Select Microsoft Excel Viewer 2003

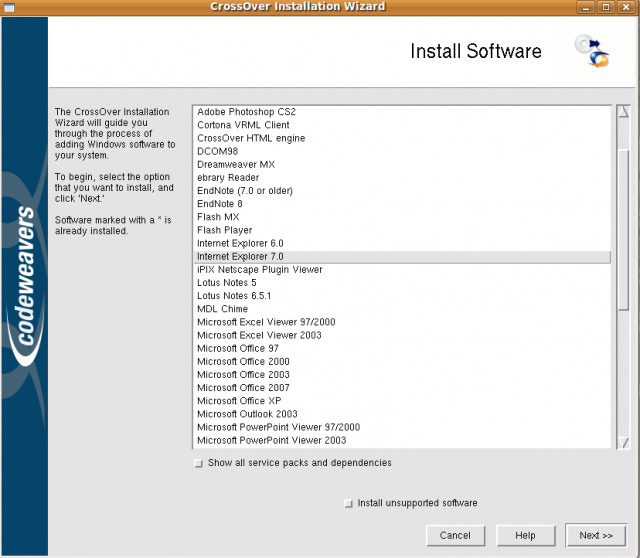[402, 335]
